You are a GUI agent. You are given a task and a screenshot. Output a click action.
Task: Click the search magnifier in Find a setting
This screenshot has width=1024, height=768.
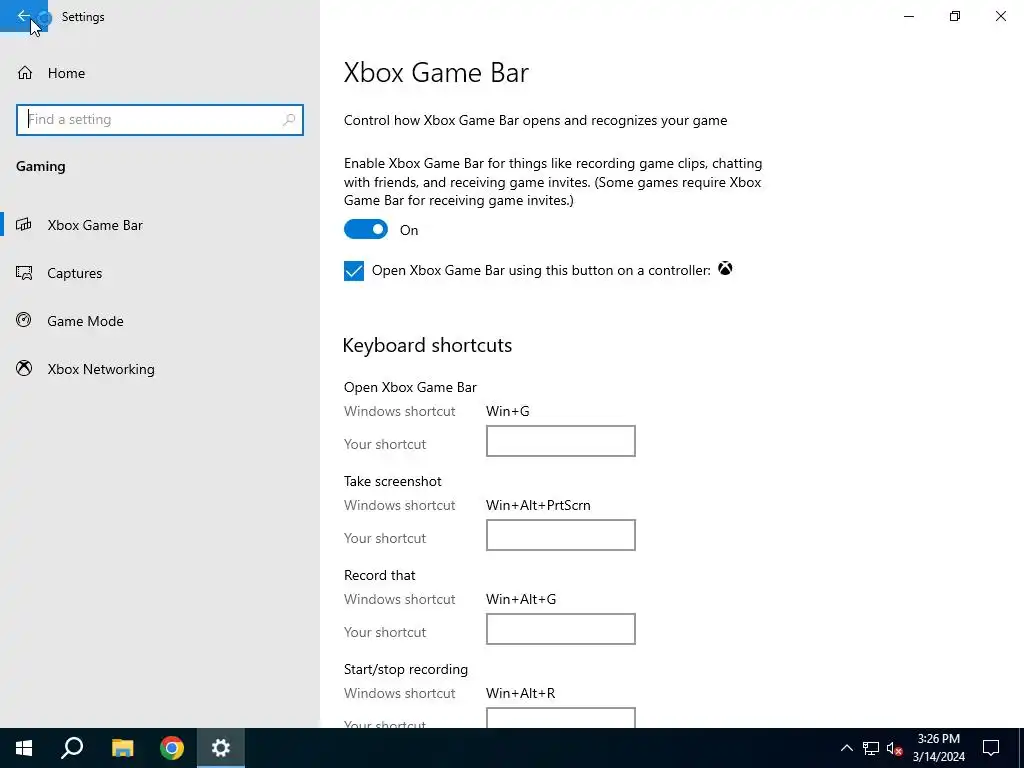click(x=289, y=120)
